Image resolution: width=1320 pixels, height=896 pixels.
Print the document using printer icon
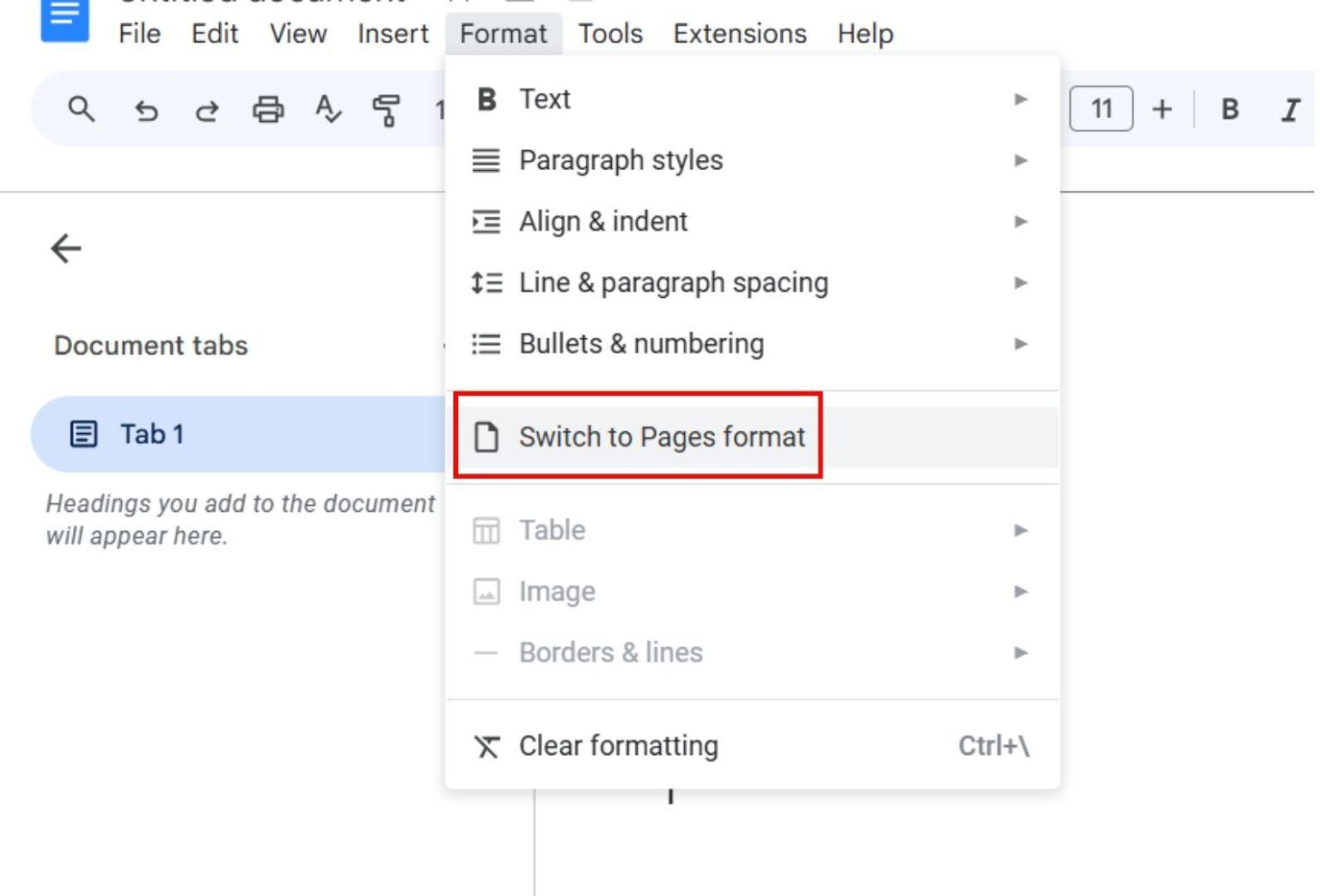click(x=268, y=110)
